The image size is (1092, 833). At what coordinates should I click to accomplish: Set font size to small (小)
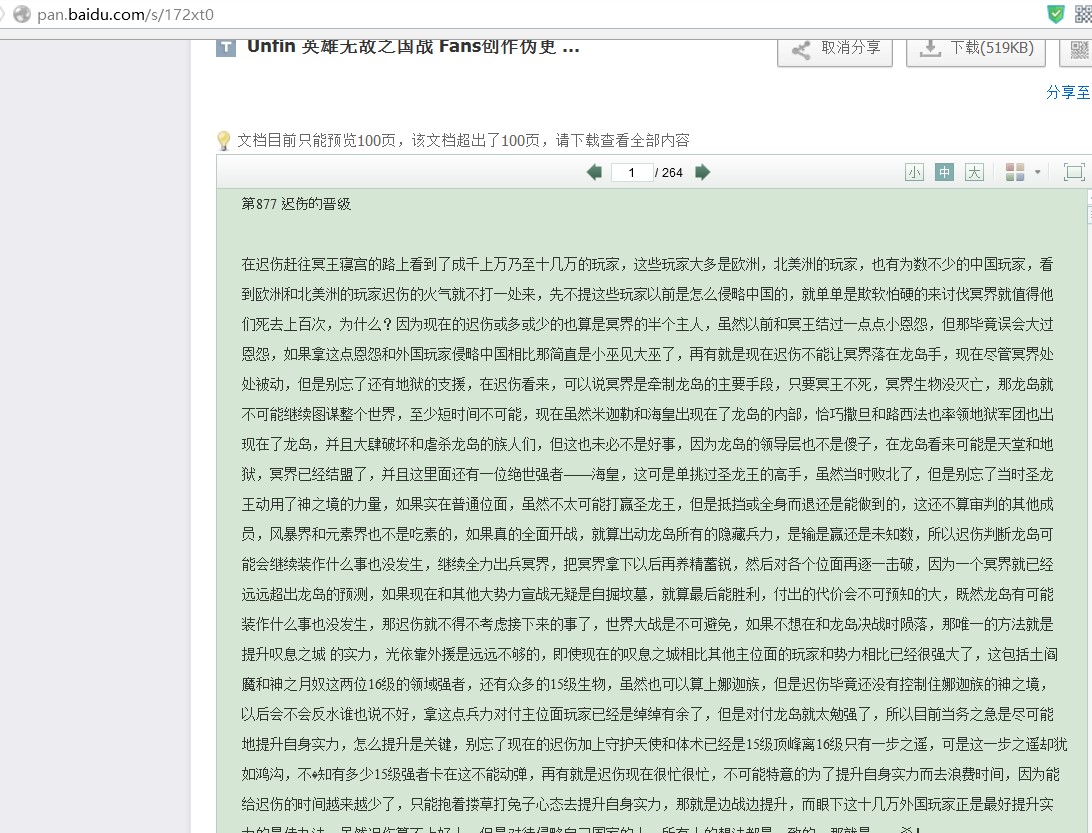pyautogui.click(x=914, y=172)
